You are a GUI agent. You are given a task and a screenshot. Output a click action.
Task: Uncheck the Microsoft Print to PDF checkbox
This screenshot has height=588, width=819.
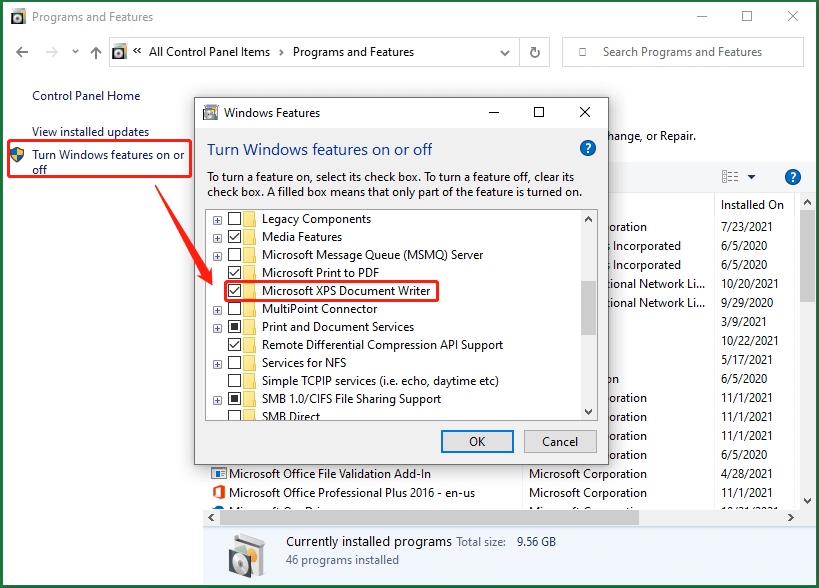click(x=235, y=273)
